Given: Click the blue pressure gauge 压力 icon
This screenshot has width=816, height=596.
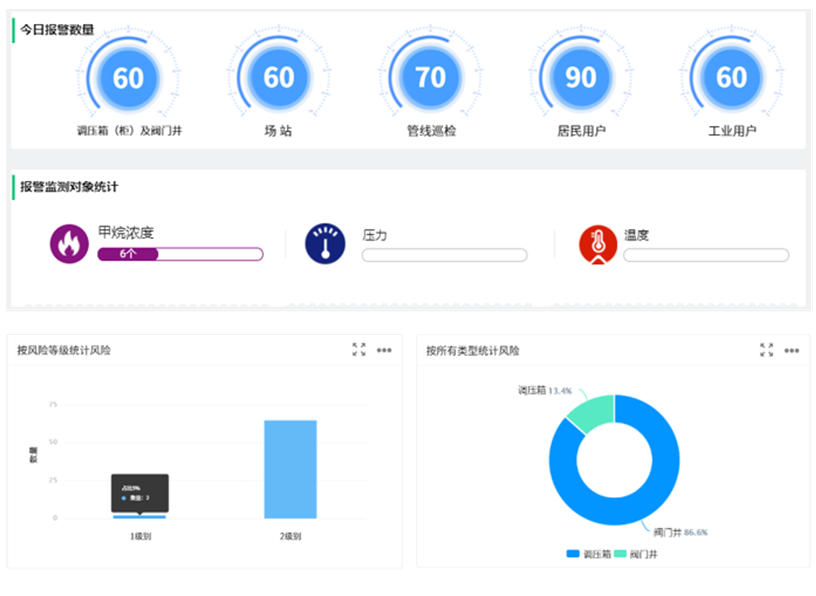Looking at the screenshot, I should 325,244.
